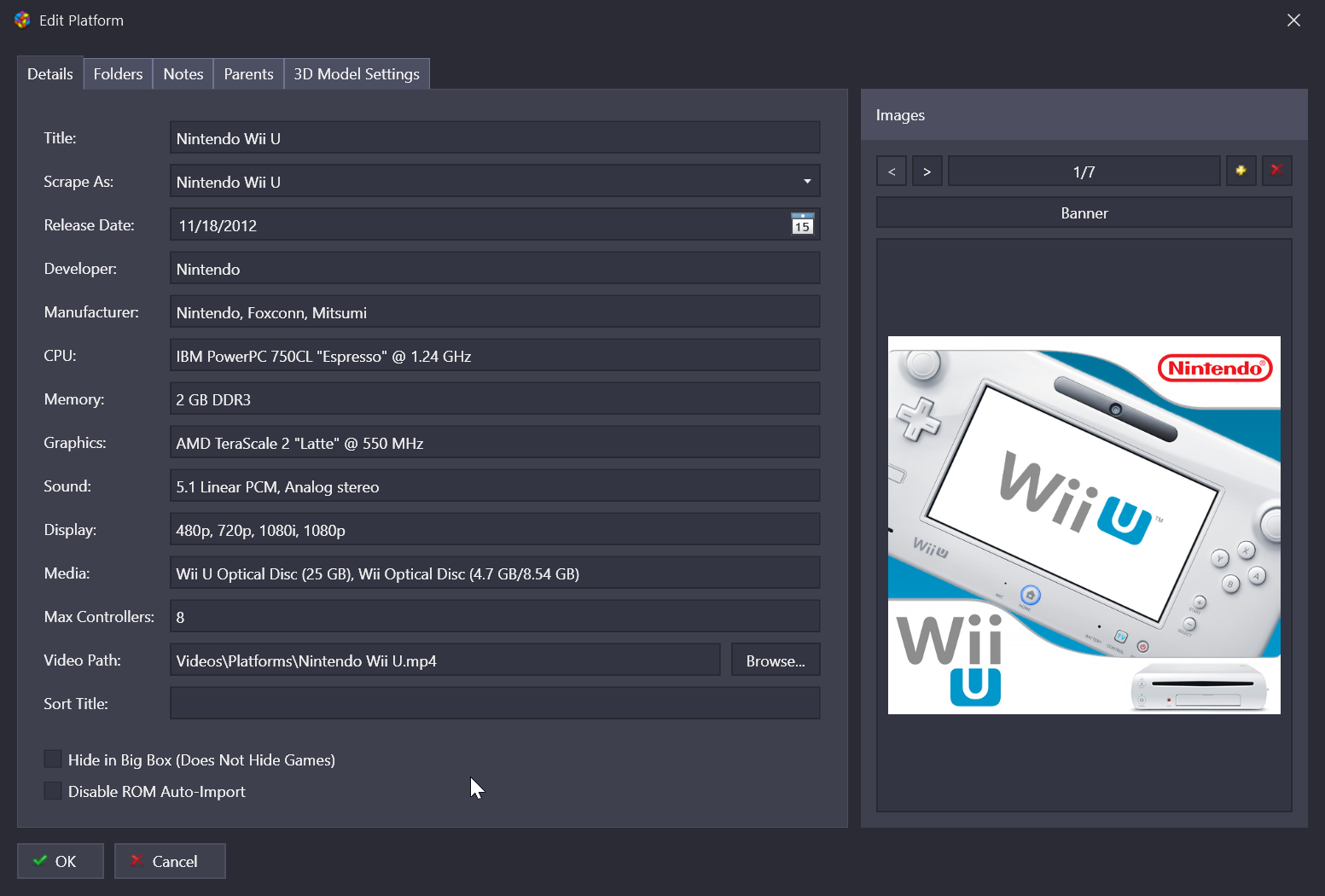
Task: Edit the CPU field
Action: point(495,355)
